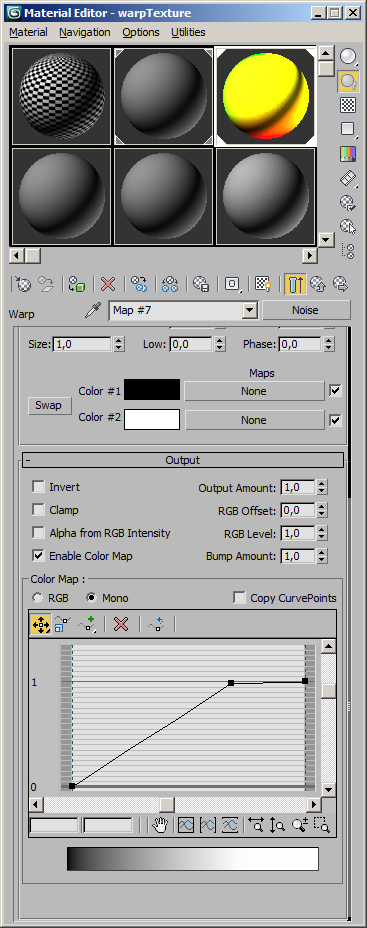Open the Material menu
Image resolution: width=367 pixels, height=928 pixels.
coord(28,33)
